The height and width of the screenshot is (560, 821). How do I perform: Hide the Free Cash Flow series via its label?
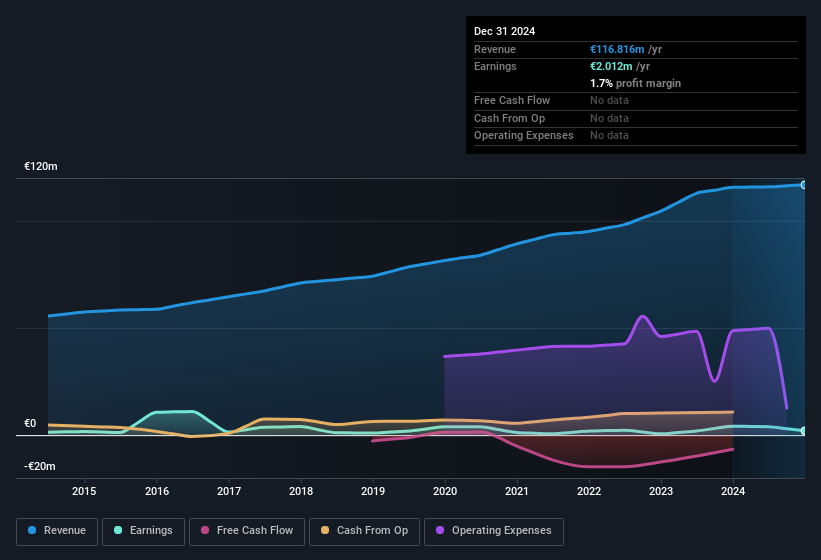click(x=257, y=530)
